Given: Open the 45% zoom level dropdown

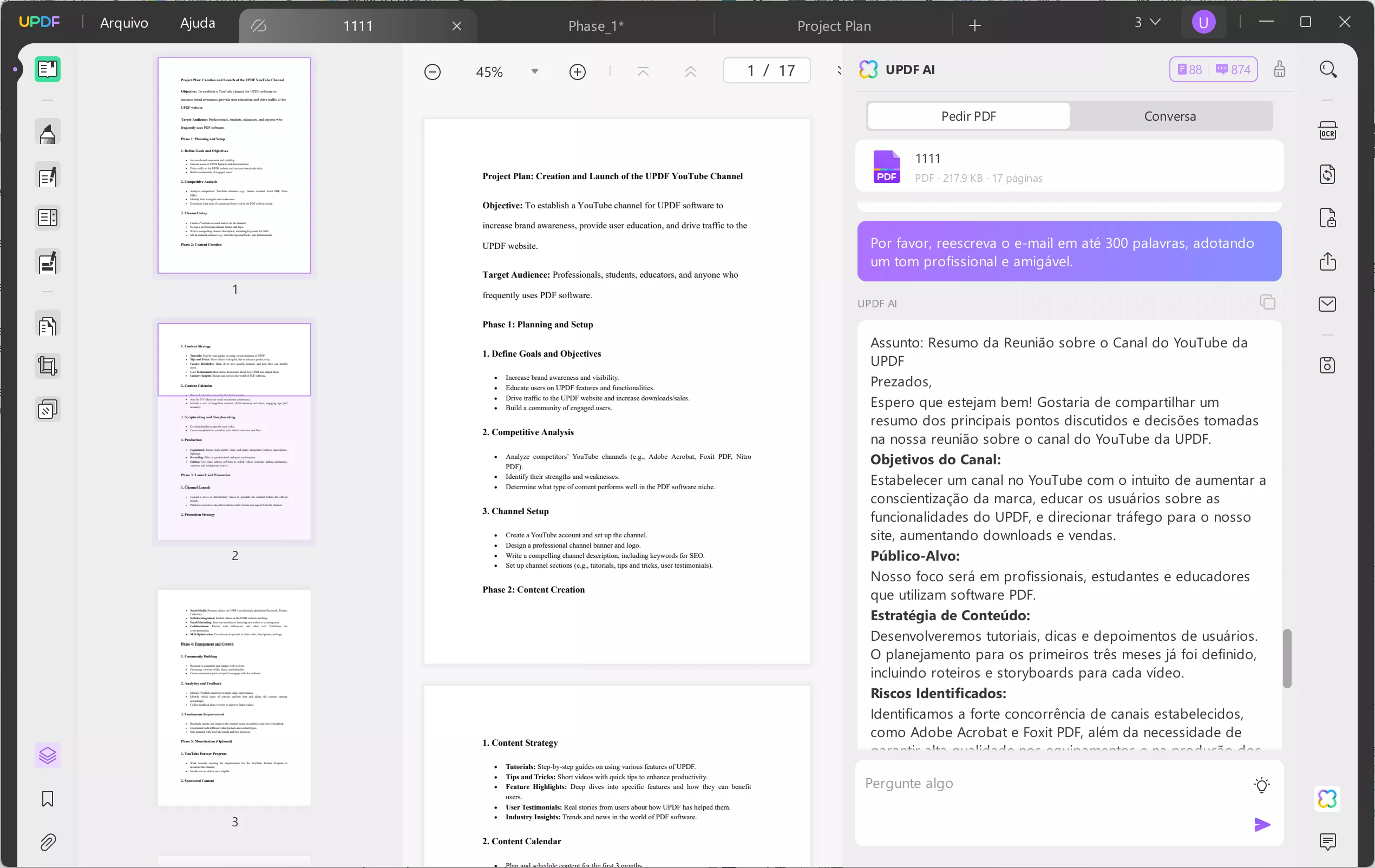Looking at the screenshot, I should click(x=535, y=71).
